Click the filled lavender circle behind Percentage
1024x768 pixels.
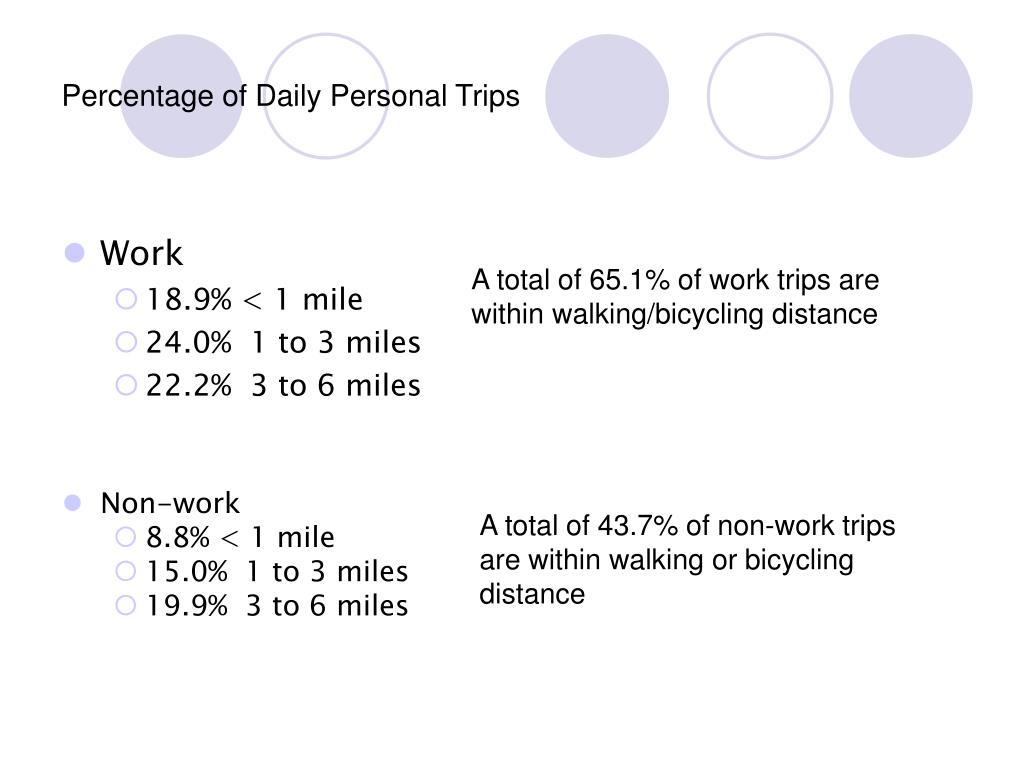(x=182, y=96)
